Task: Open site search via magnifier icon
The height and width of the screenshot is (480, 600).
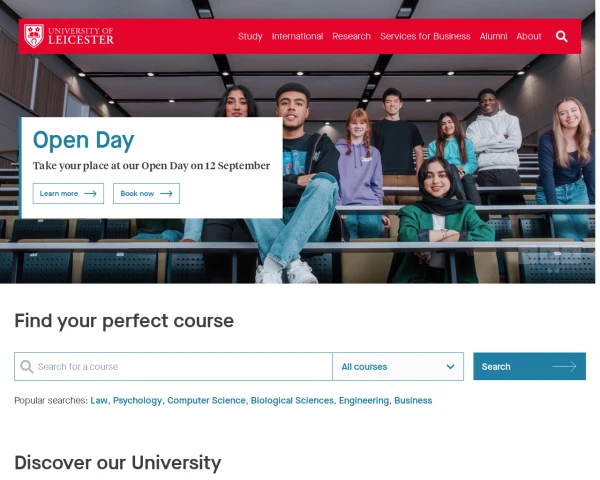Action: click(x=561, y=36)
